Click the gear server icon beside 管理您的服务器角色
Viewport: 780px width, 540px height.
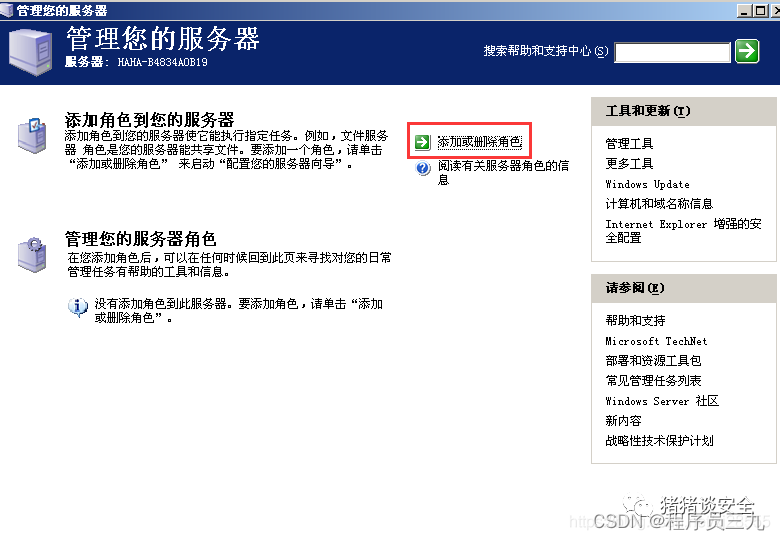(x=32, y=255)
